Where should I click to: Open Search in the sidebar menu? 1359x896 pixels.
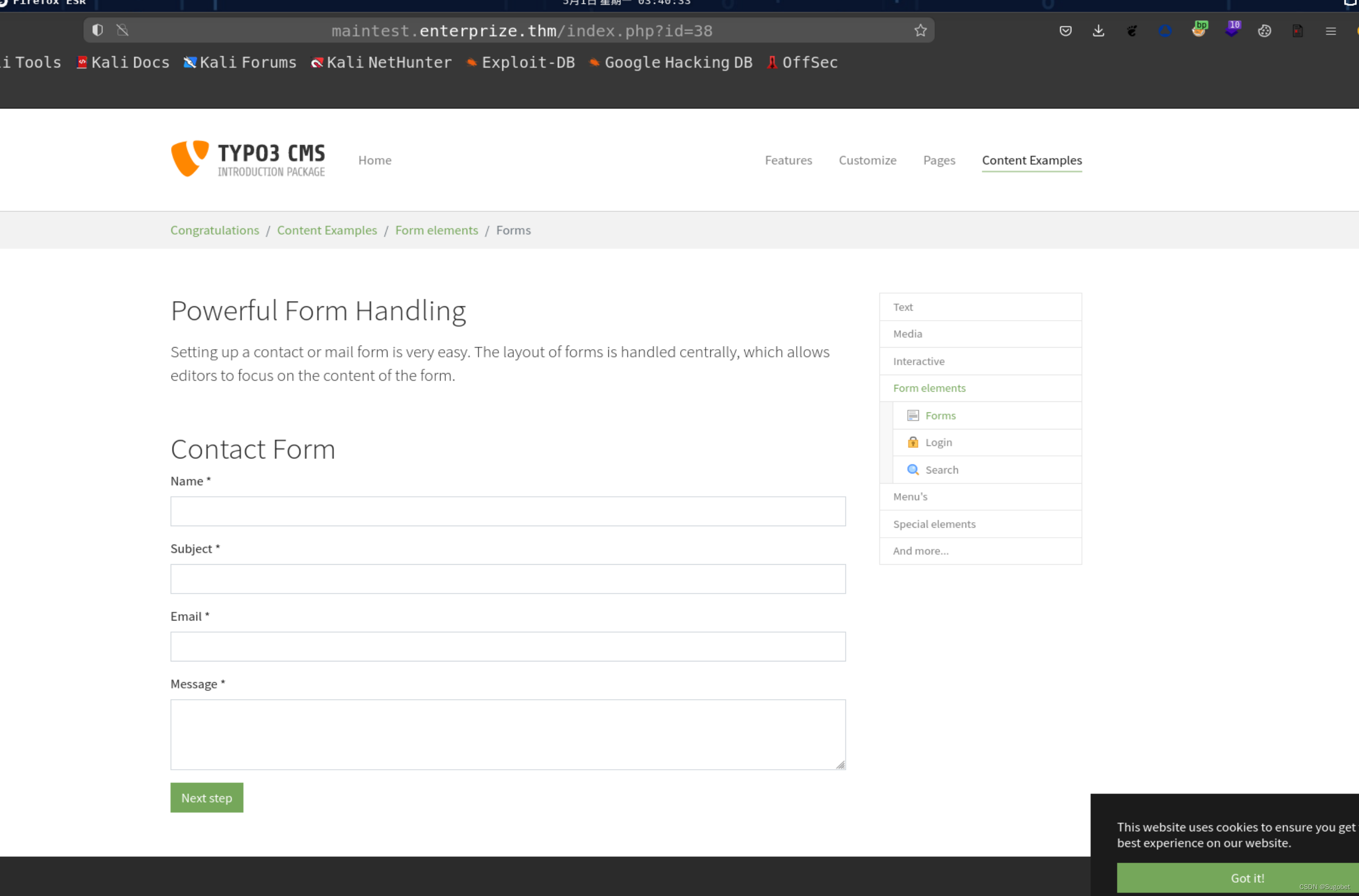[x=941, y=470]
